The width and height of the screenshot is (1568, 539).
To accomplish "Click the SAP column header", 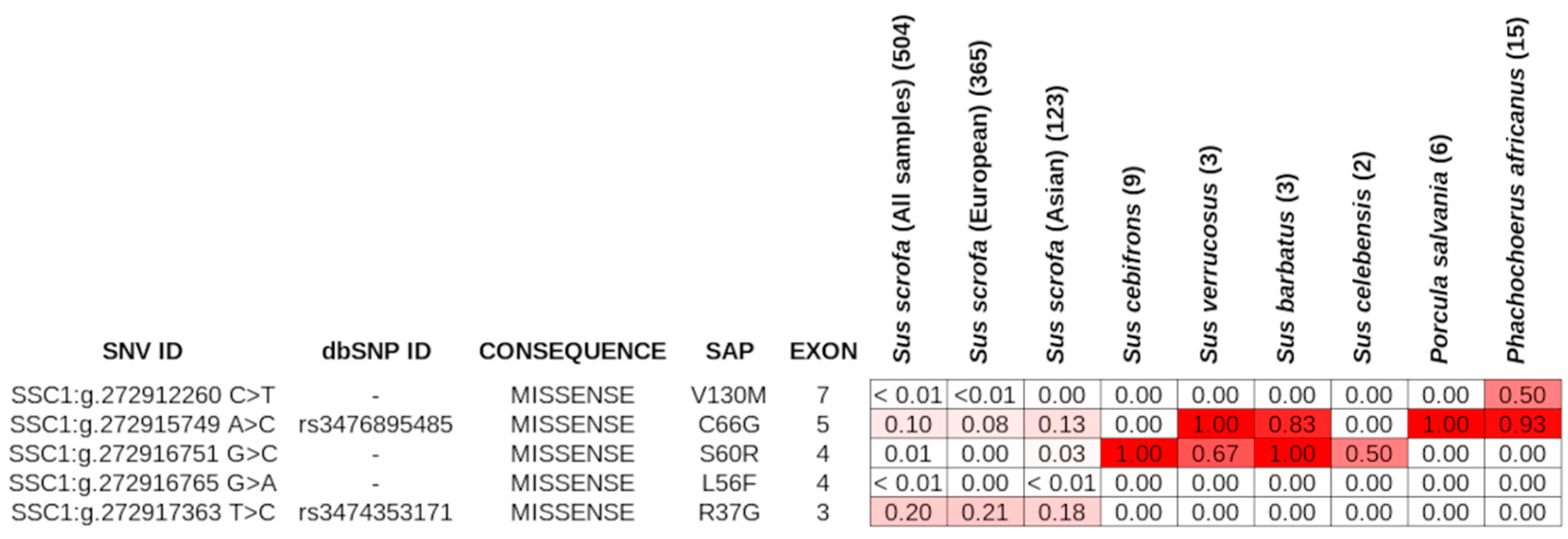I will click(729, 351).
